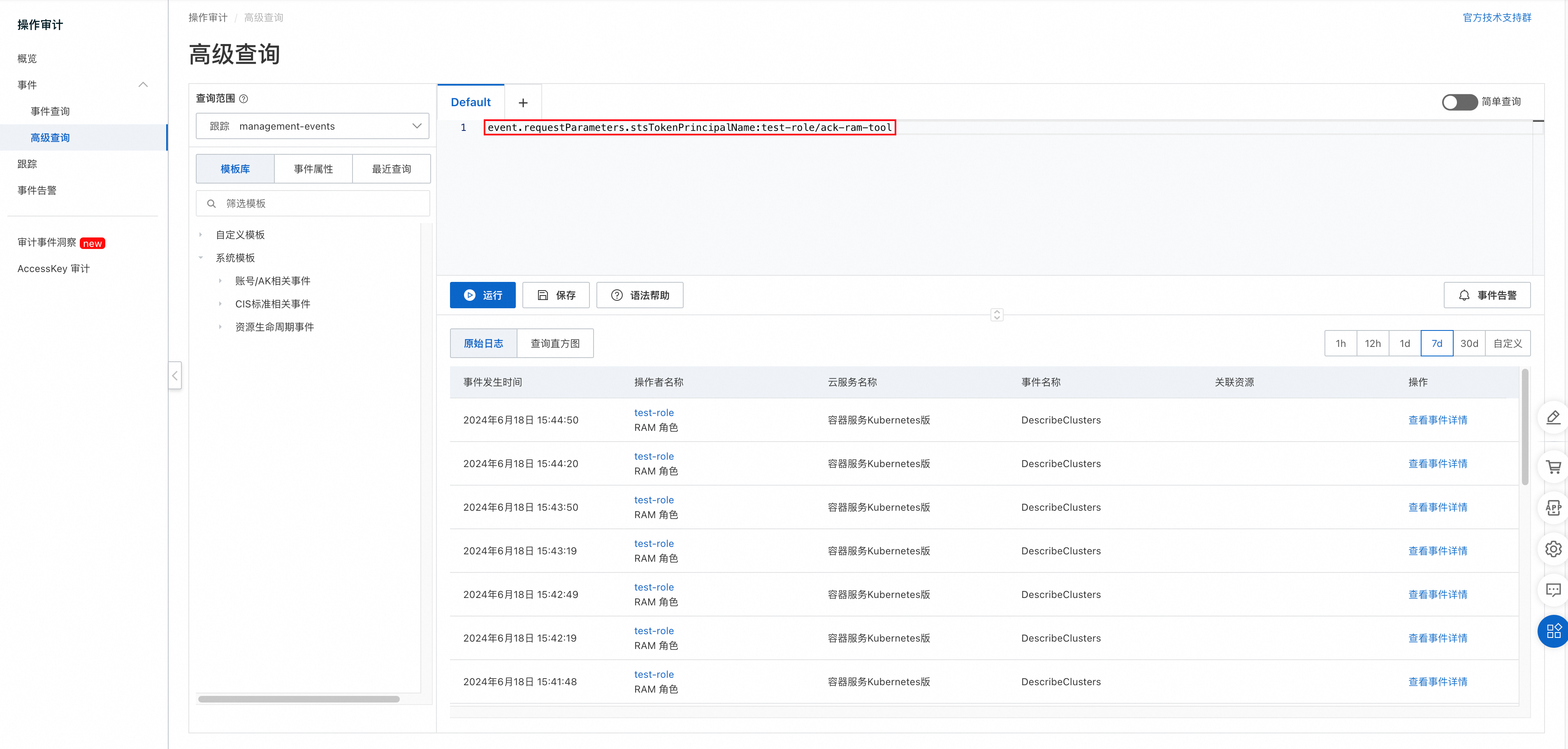1568x749 pixels.
Task: Collapse sidebar with left arrow handle
Action: pyautogui.click(x=175, y=376)
